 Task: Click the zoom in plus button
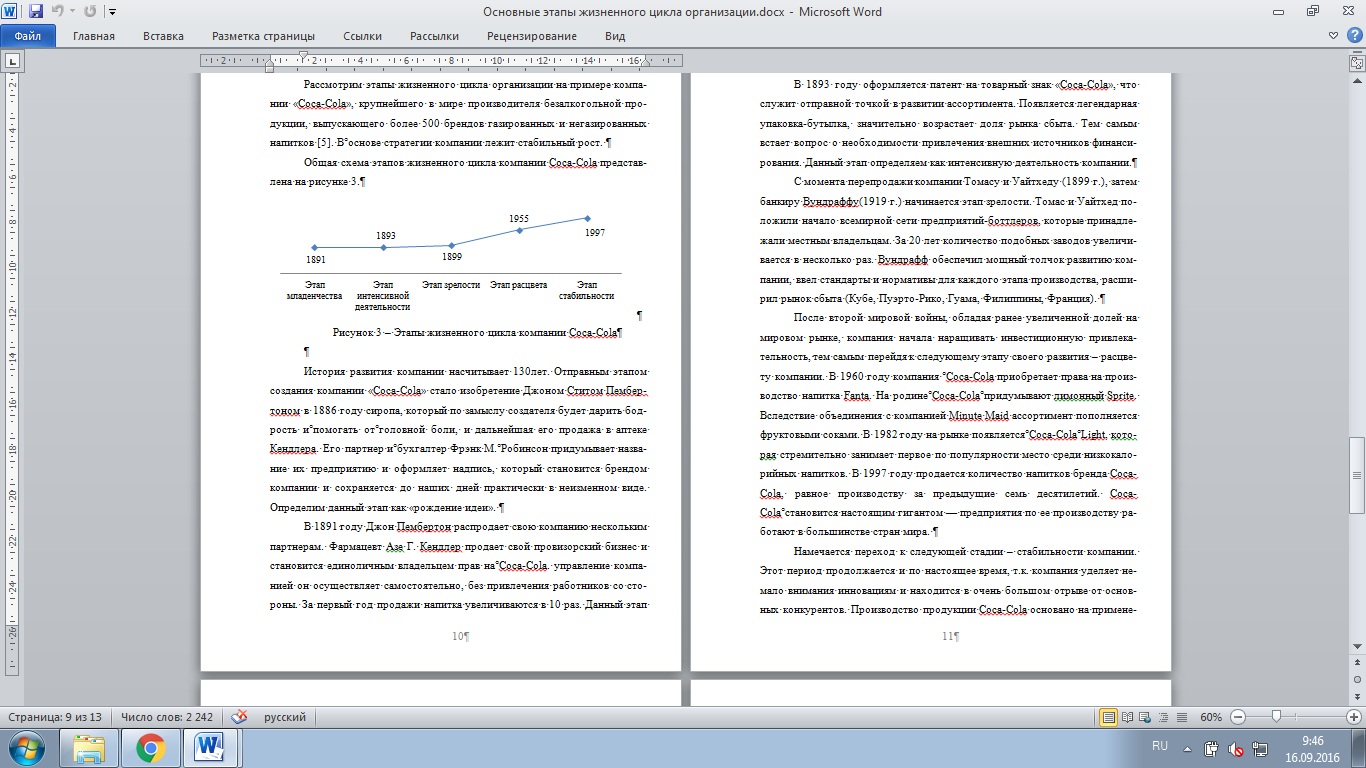point(1353,717)
